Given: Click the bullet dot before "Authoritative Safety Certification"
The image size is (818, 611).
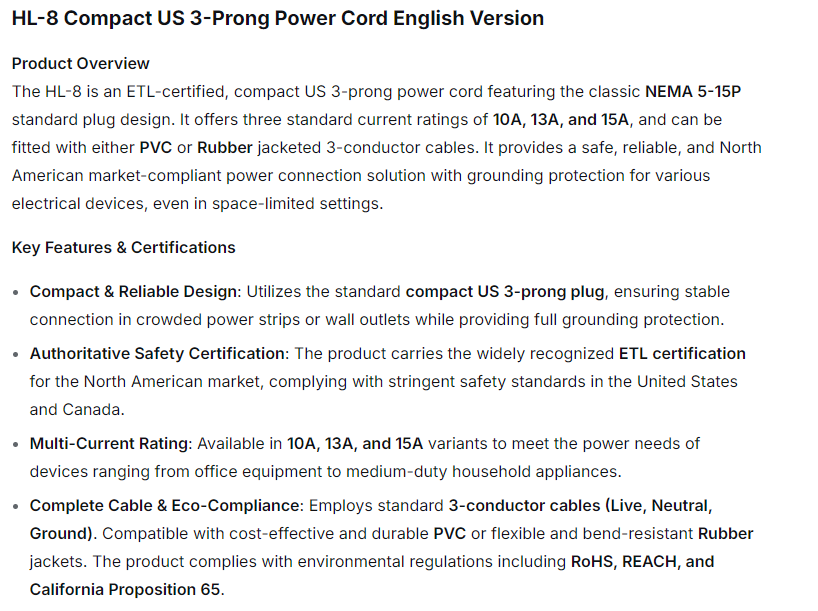Looking at the screenshot, I should tap(14, 354).
